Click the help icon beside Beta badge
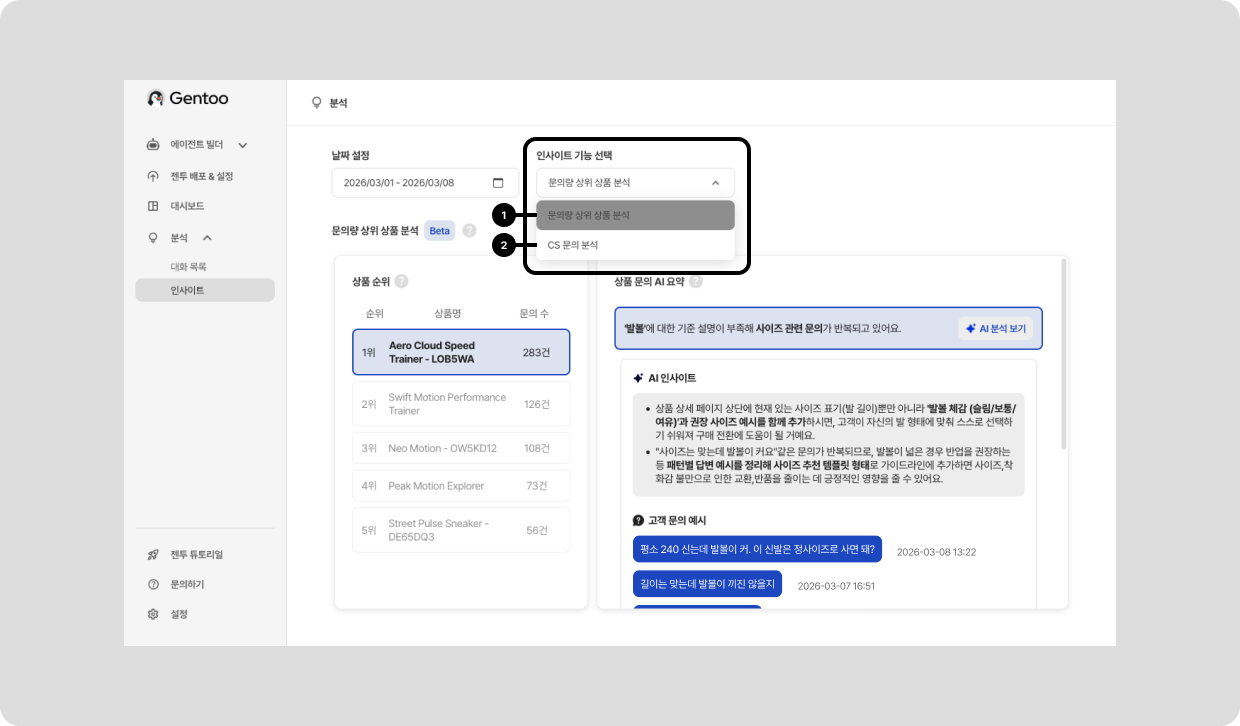 469,231
